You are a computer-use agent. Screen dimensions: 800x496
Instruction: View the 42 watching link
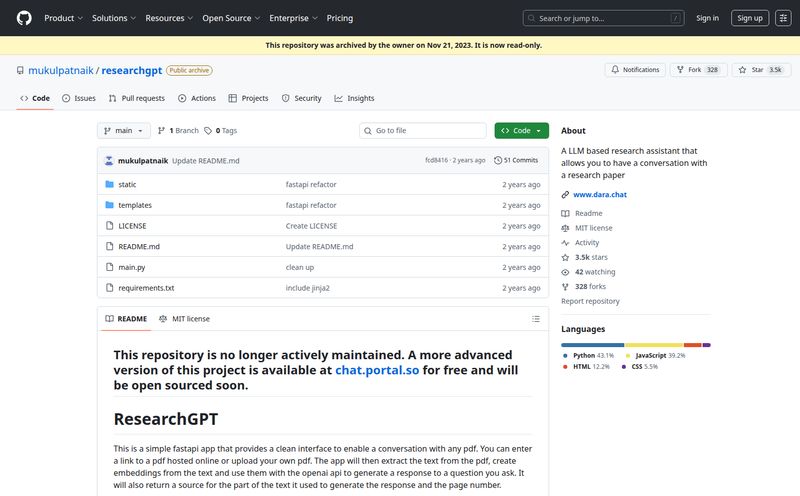pos(588,272)
